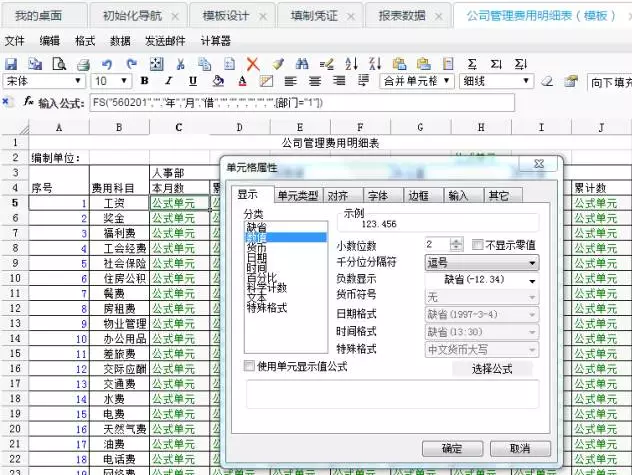Select the format painter brush icon
Image resolution: width=632 pixels, height=476 pixels.
coord(278,64)
